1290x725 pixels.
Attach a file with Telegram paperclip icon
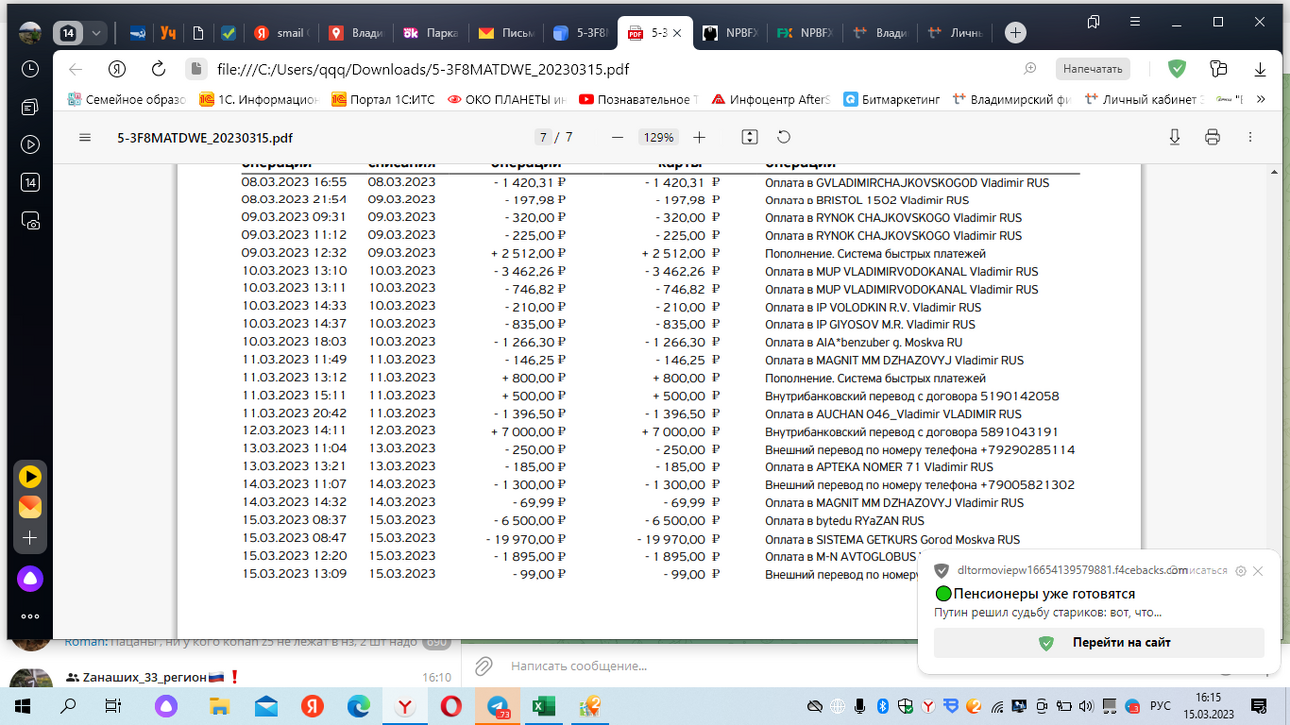point(484,666)
